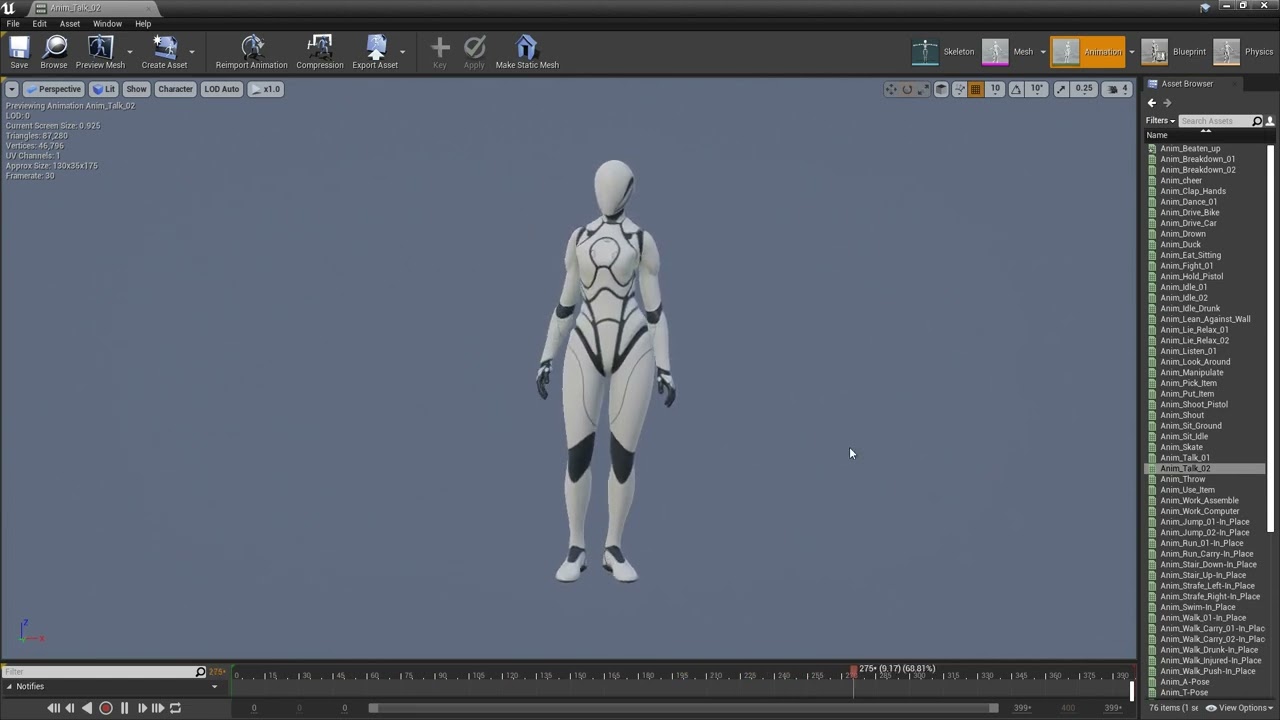
Task: Click the red record button
Action: point(106,708)
